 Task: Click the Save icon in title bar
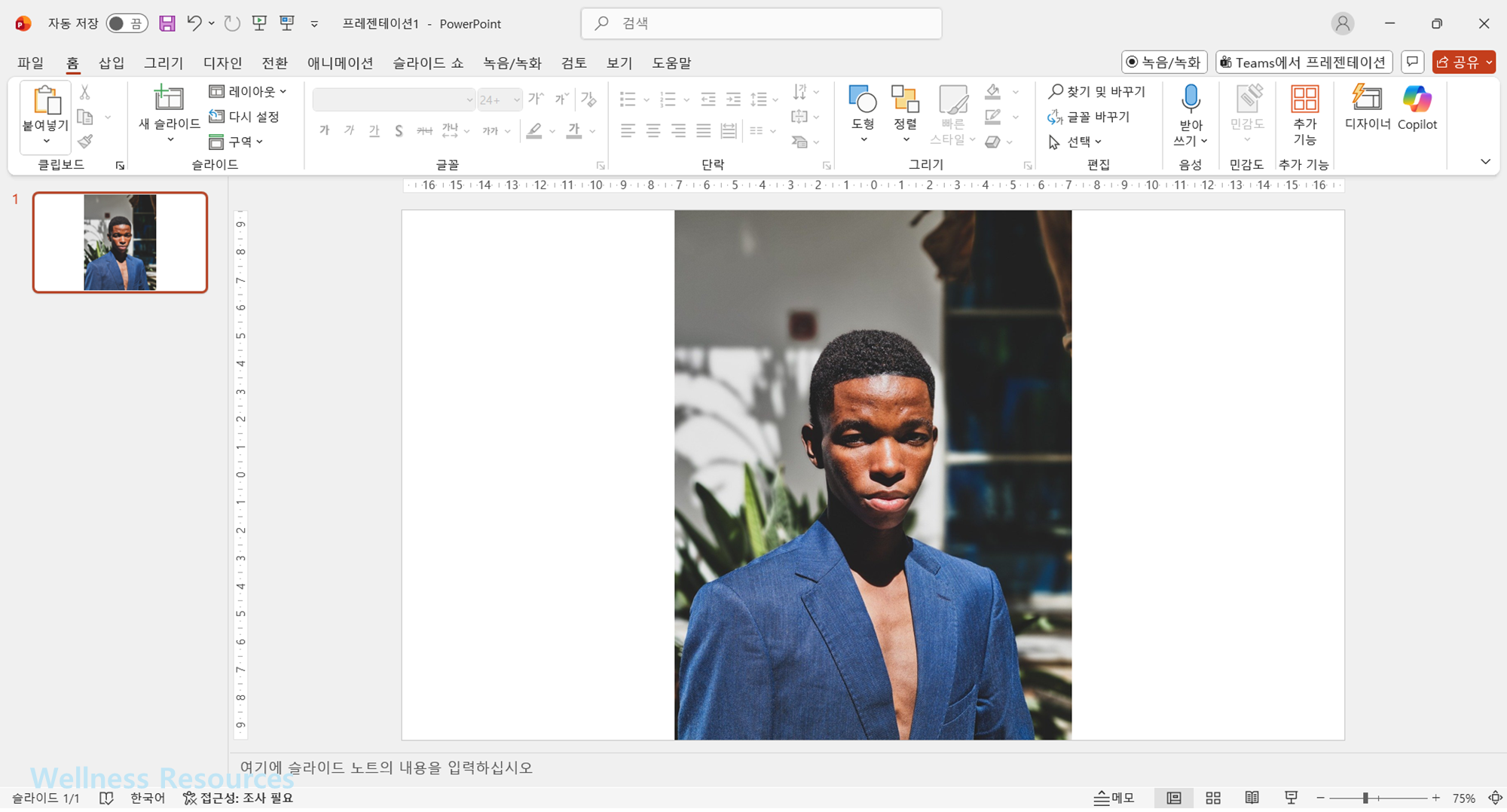[167, 23]
